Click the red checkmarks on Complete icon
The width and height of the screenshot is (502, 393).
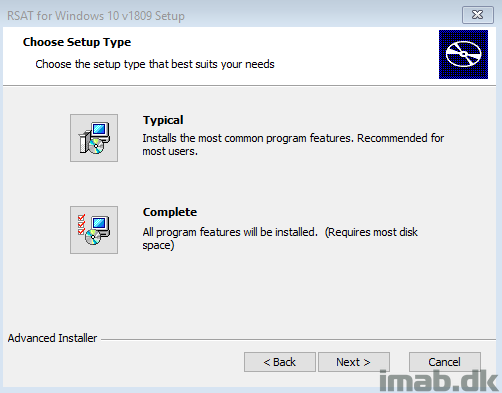81,225
